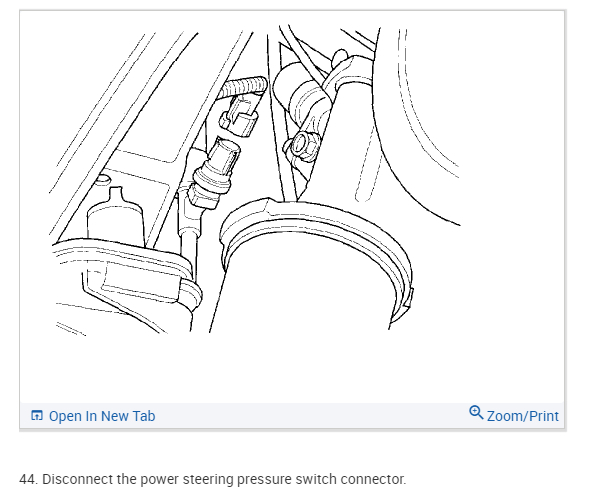This screenshot has width=596, height=499.
Task: Click the pressure switch sensor body in the diagram
Action: 214,173
